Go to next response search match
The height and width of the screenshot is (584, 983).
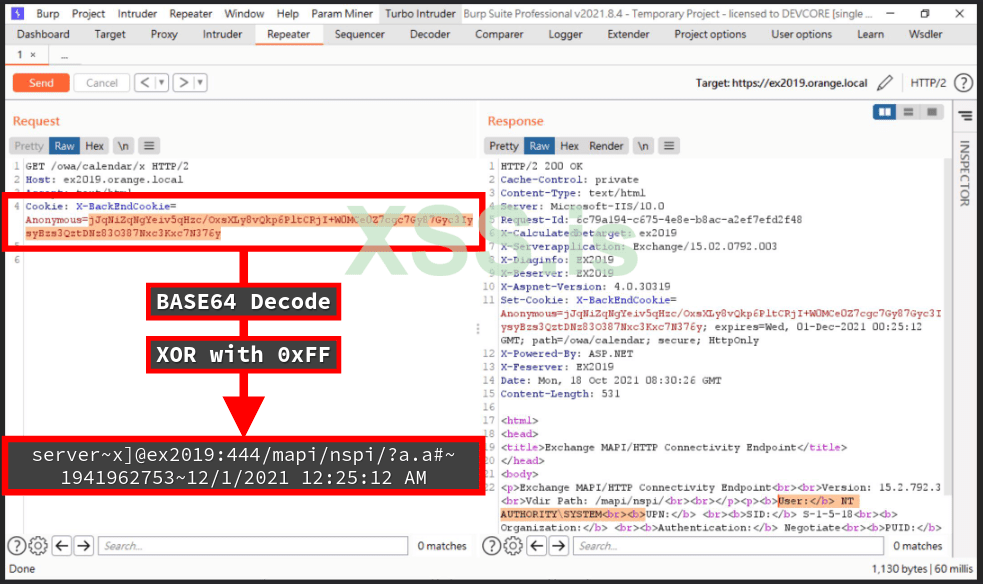coord(559,546)
